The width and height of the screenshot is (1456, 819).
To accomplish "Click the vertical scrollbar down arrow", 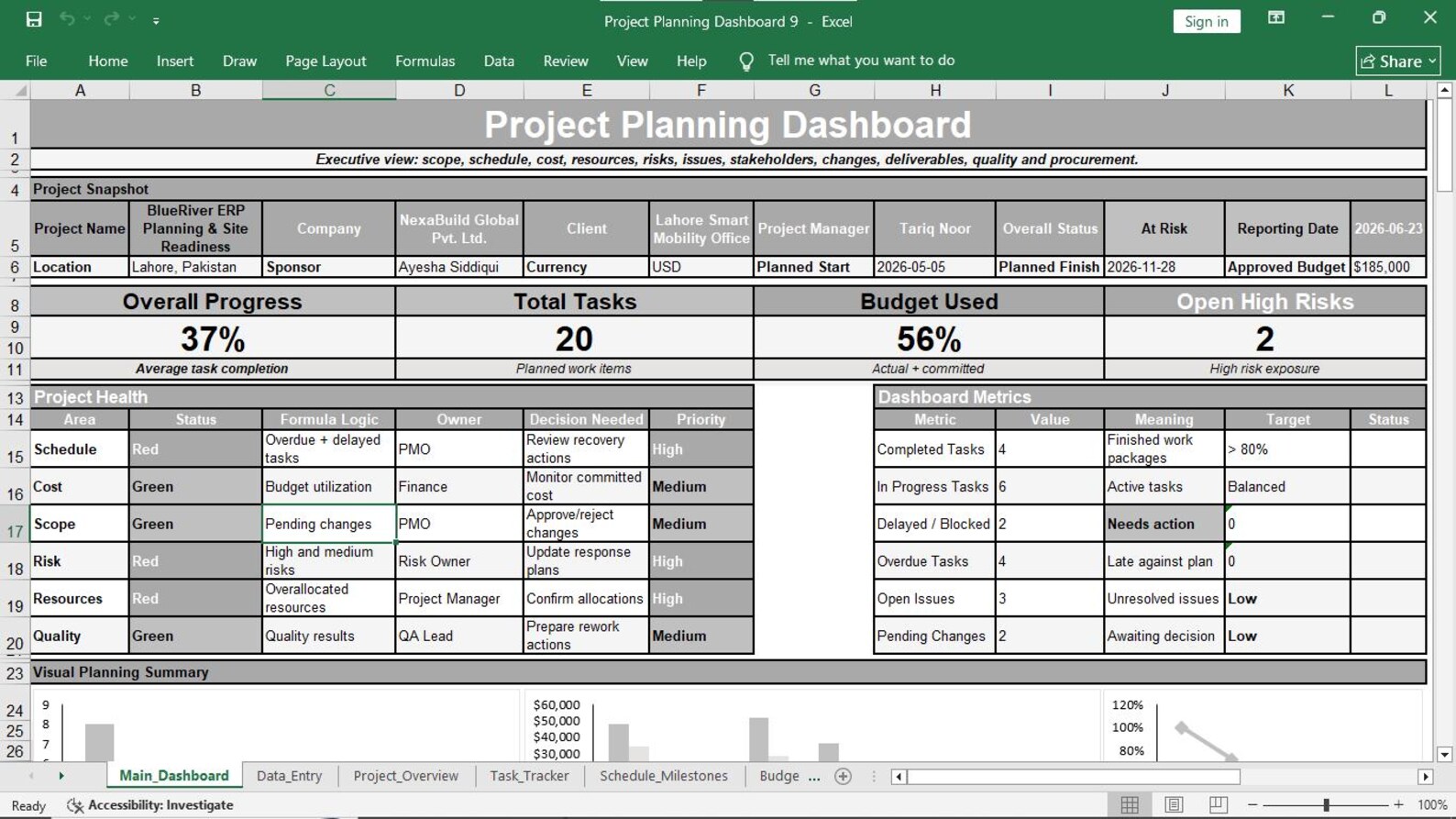I will coord(1444,755).
